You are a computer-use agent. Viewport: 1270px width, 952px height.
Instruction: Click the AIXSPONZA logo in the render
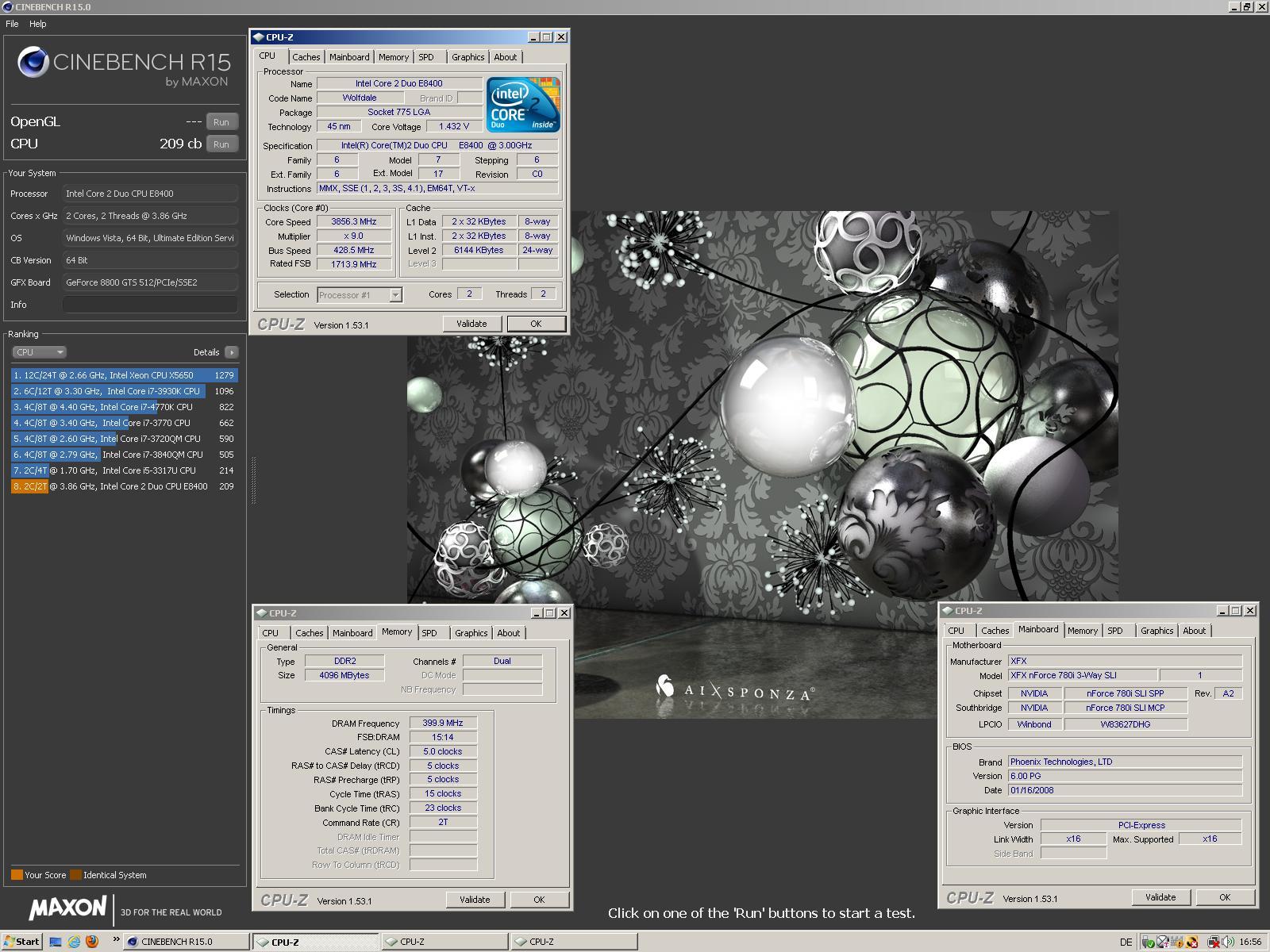[x=734, y=690]
